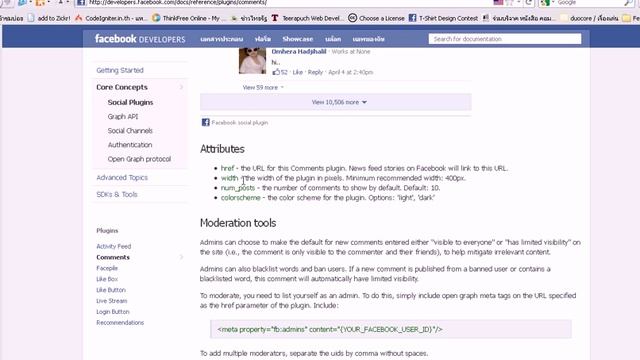Click the 'href' attribute name
Viewport: 640px width, 360px height.
tap(227, 168)
